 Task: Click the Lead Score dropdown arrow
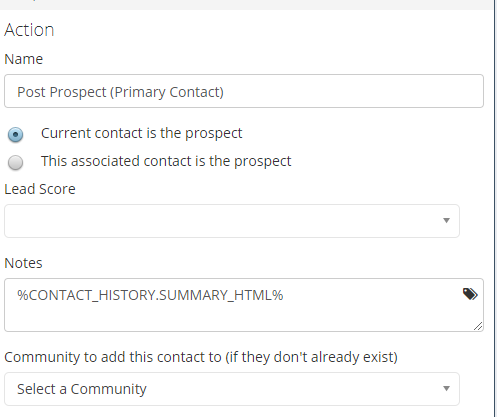point(446,220)
